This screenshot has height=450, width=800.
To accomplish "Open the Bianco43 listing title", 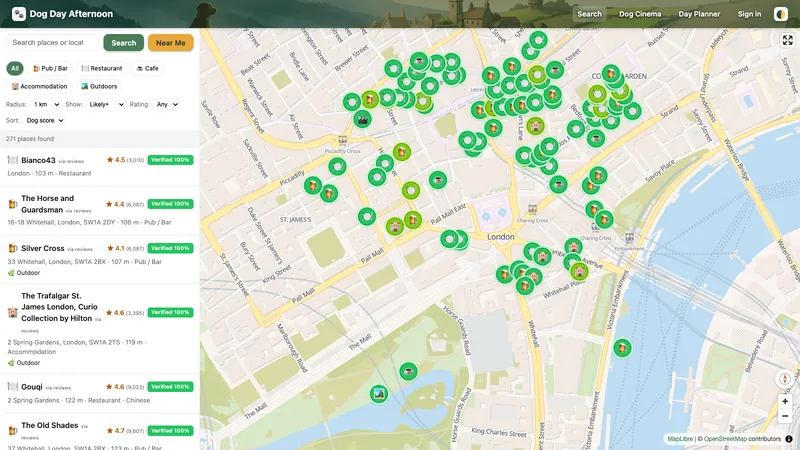I will tap(38, 160).
